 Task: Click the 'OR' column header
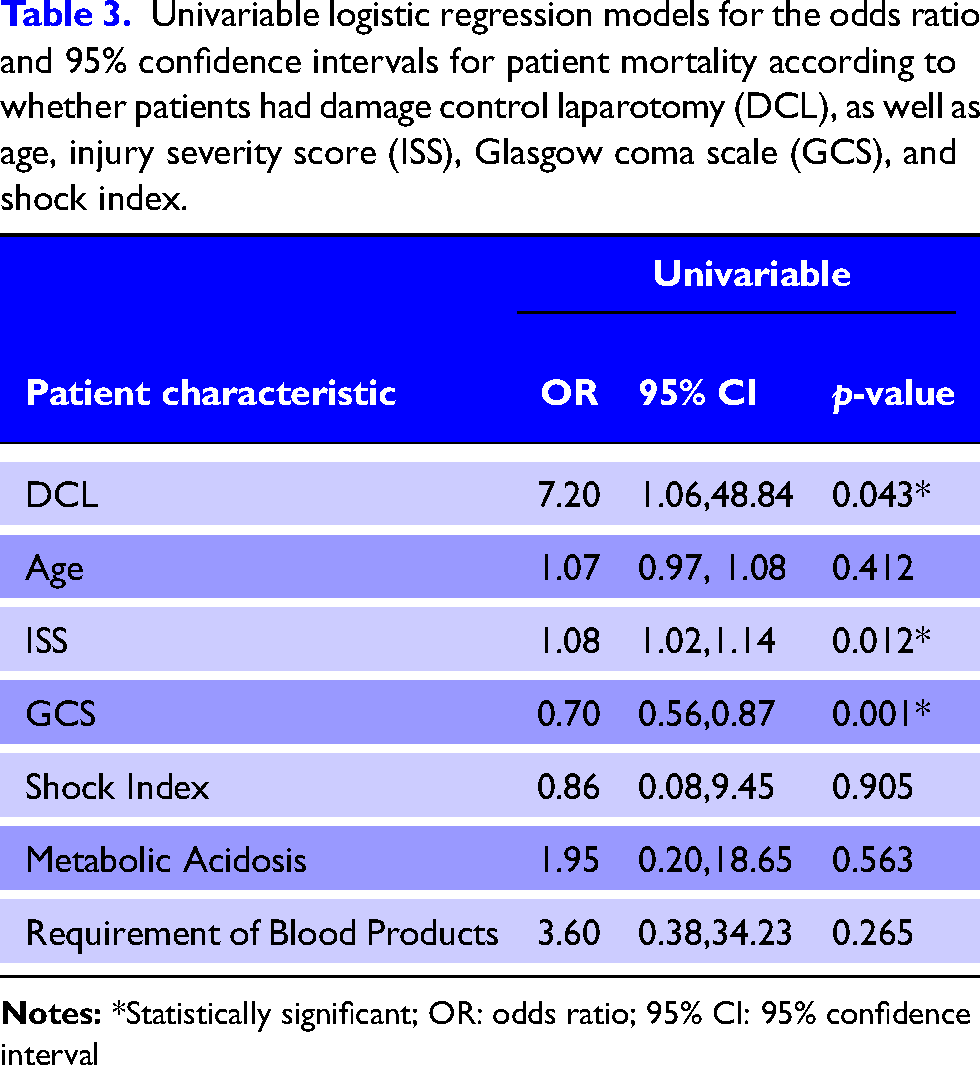(x=569, y=393)
